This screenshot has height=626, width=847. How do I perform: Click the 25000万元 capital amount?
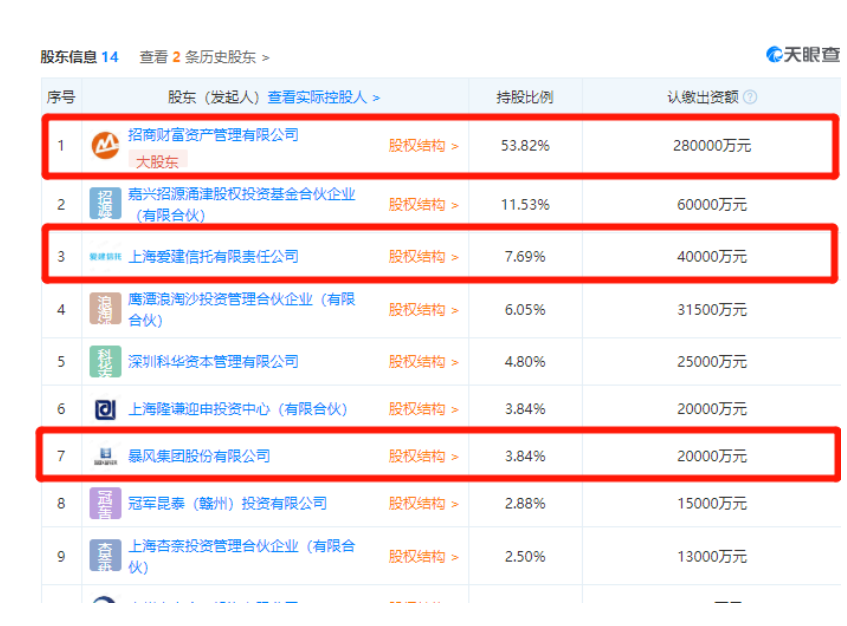[712, 361]
